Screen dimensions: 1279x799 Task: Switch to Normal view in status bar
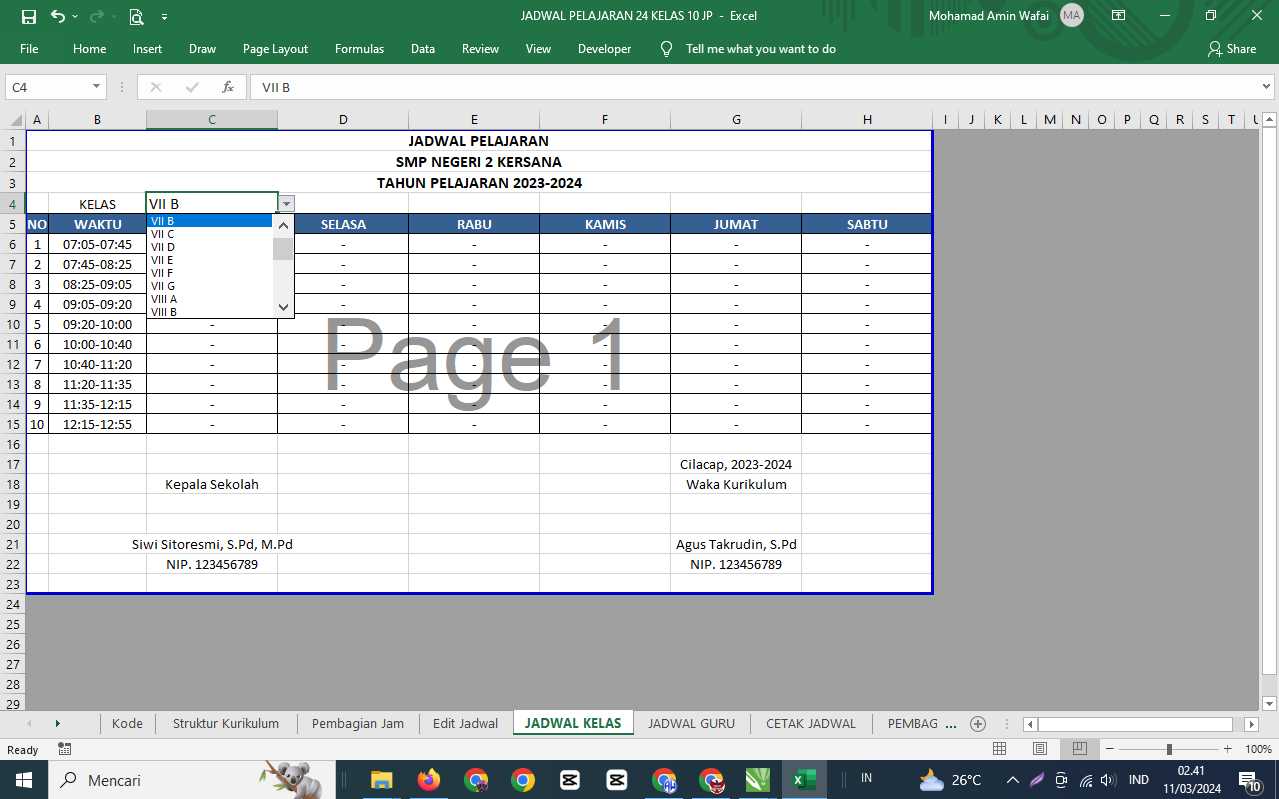tap(999, 749)
